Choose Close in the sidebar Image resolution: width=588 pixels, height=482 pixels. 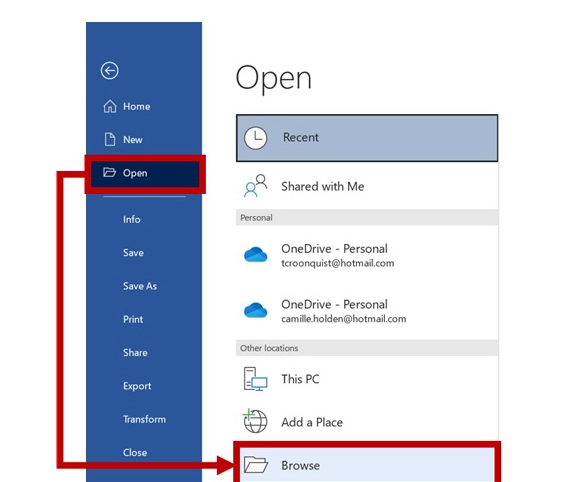pyautogui.click(x=144, y=453)
